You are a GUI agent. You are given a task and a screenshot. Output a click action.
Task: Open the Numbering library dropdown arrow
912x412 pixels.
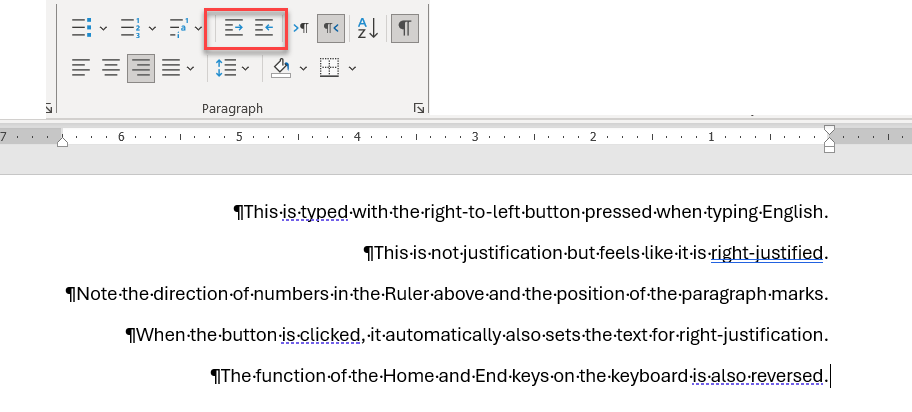(x=152, y=27)
